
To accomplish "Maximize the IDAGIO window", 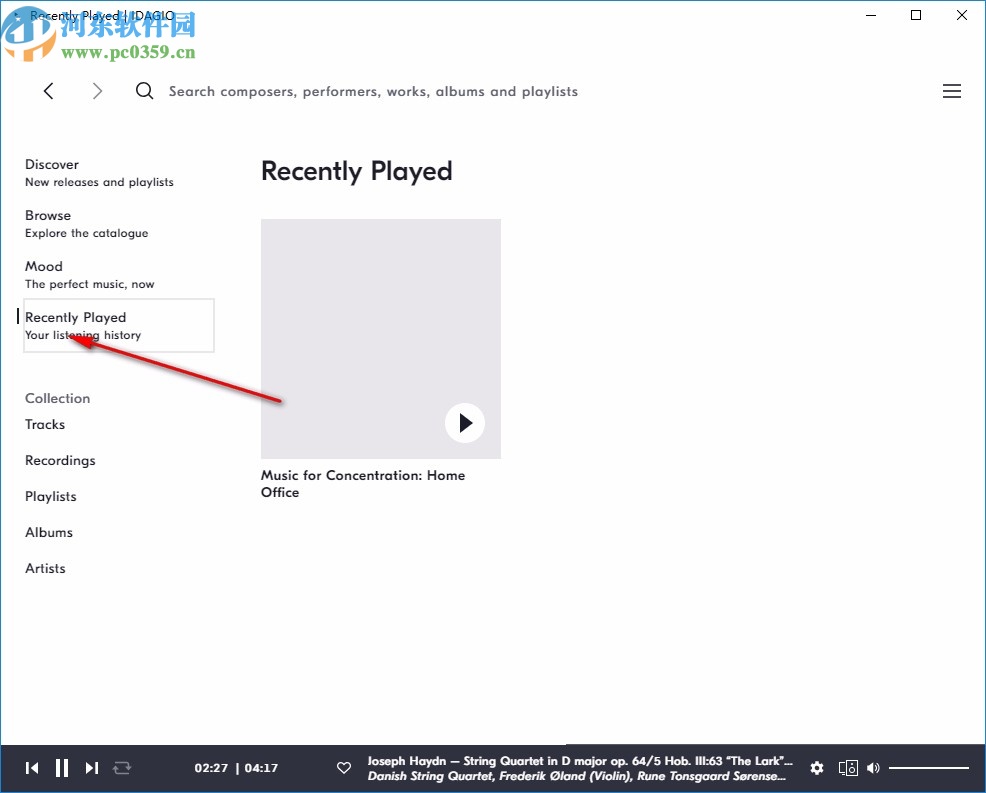I will pyautogui.click(x=916, y=15).
